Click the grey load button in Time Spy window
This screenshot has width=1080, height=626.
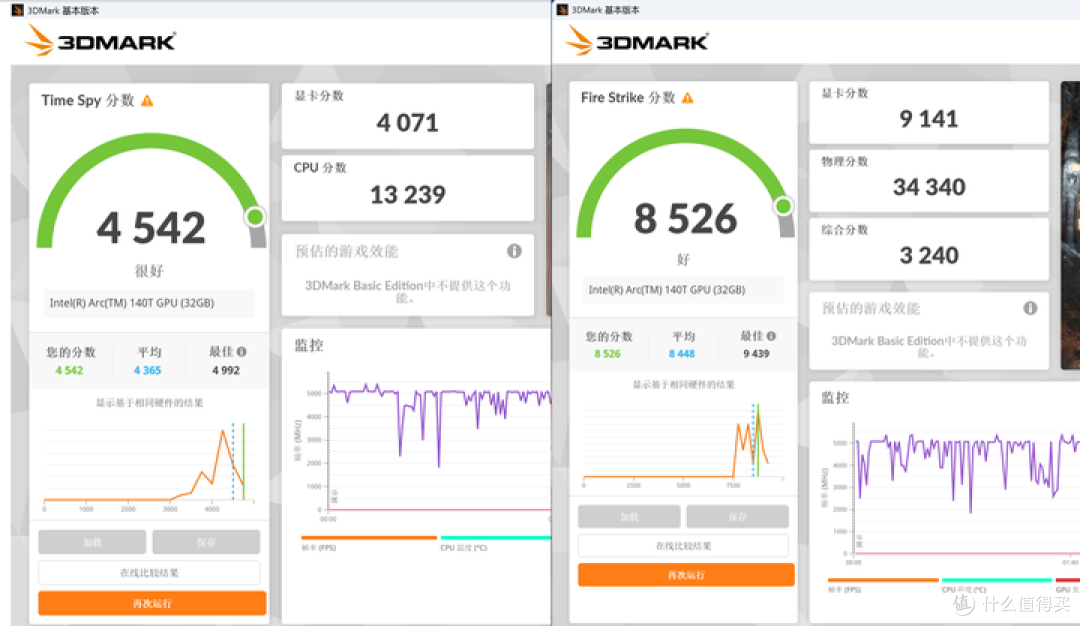click(x=92, y=542)
